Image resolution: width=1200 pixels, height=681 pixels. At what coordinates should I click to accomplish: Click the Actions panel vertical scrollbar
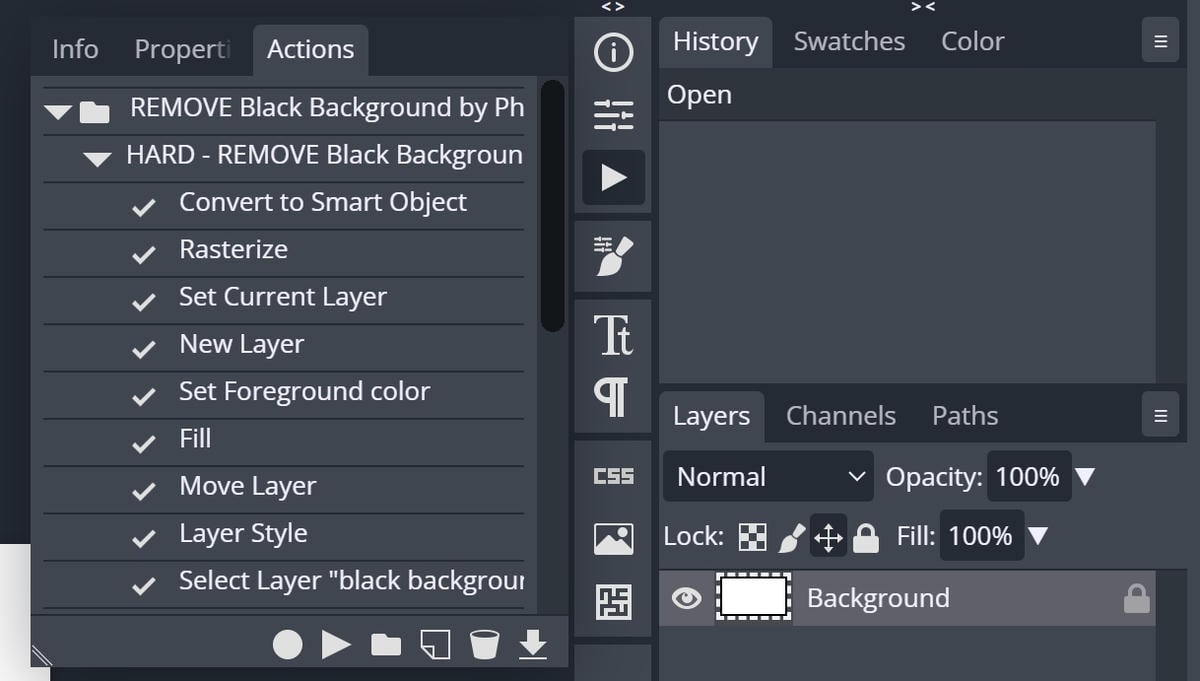point(552,205)
